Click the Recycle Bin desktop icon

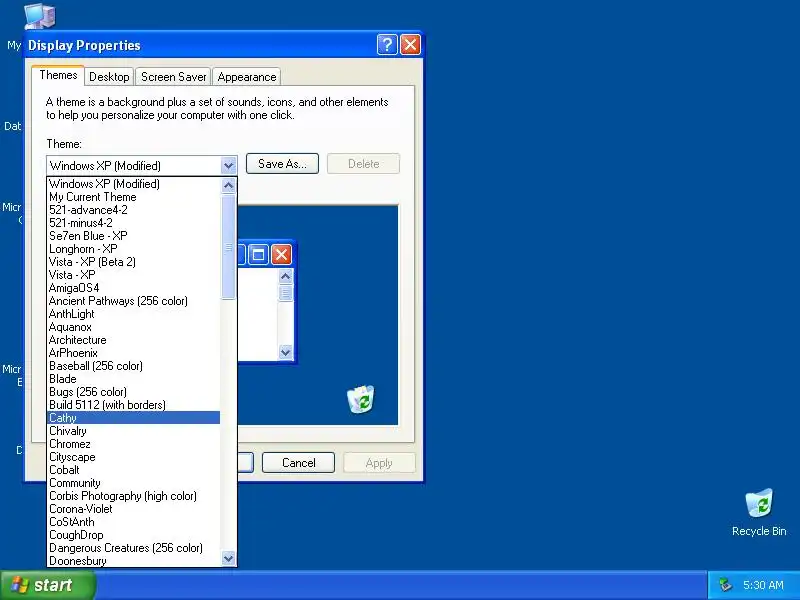pyautogui.click(x=759, y=512)
